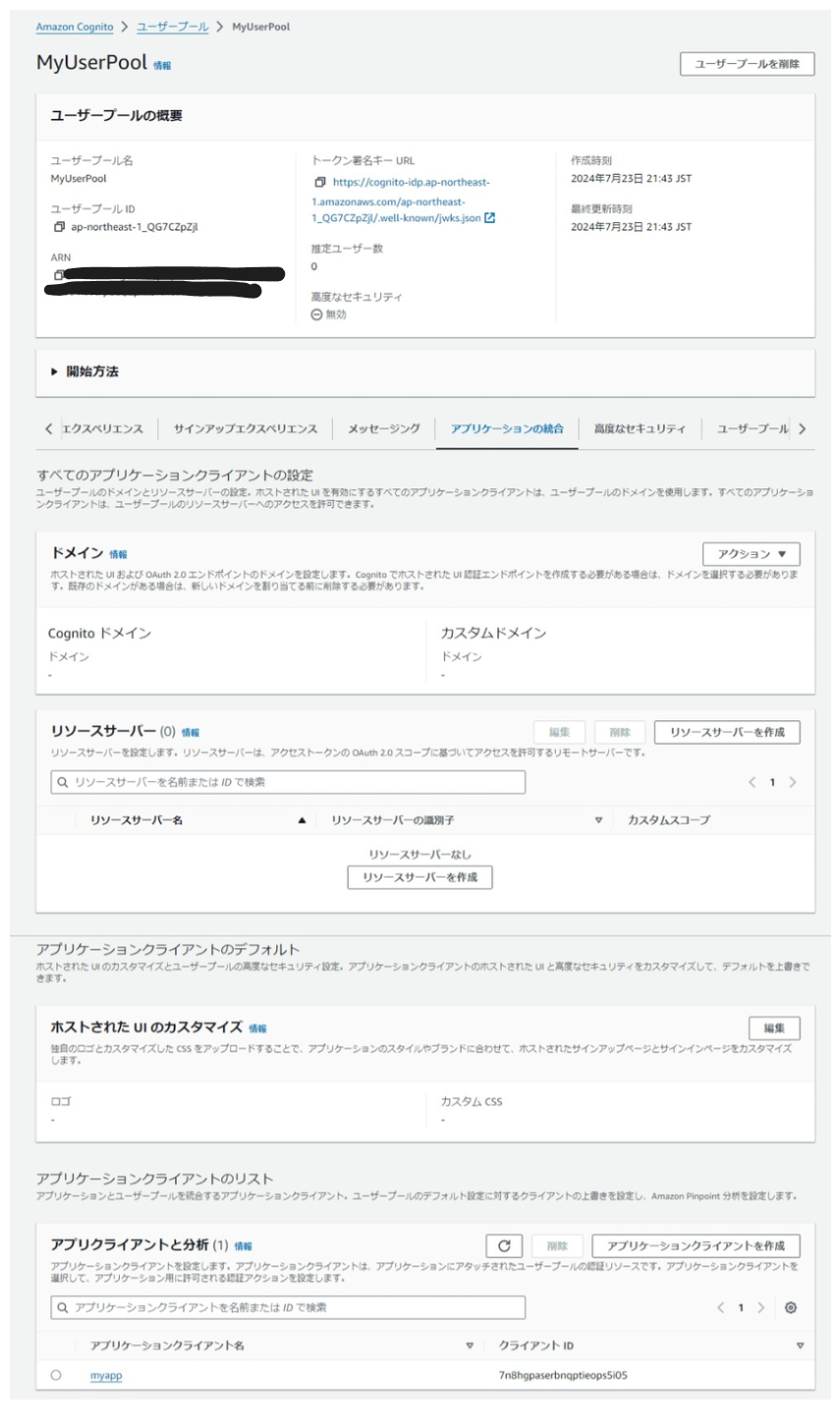Click ユーザープールを削除 button
The width and height of the screenshot is (840, 1409).
click(x=748, y=64)
